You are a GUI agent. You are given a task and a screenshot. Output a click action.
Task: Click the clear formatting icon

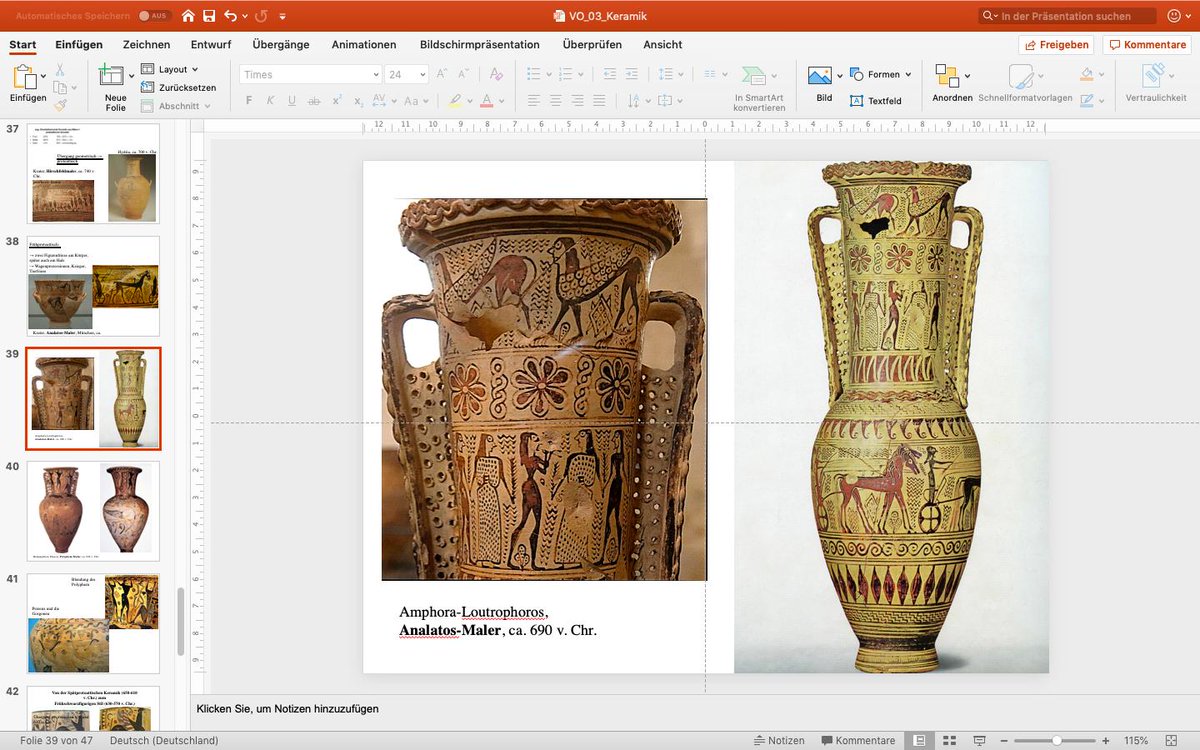[x=495, y=74]
